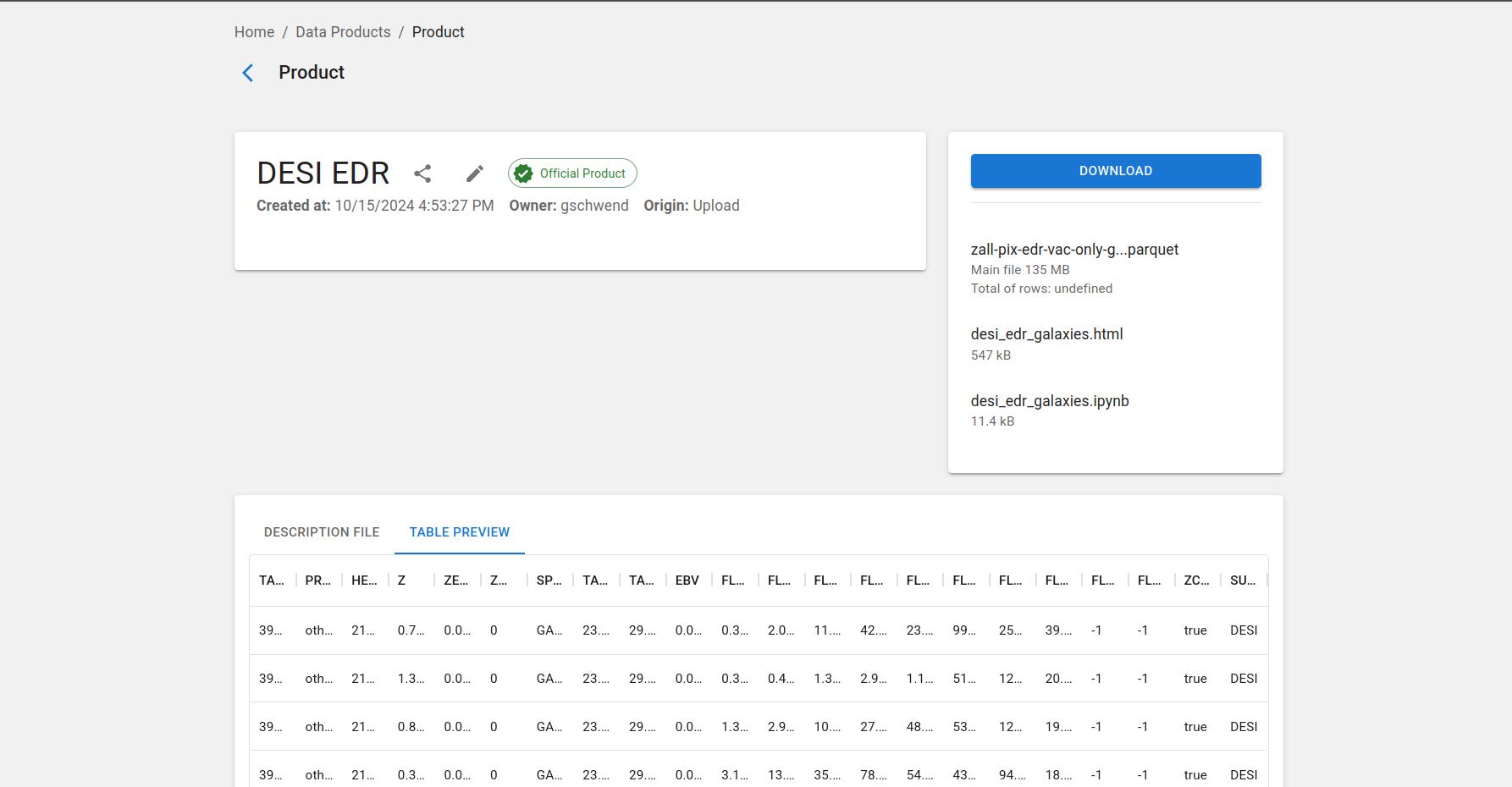Click the cell showing 54....

tap(920, 775)
